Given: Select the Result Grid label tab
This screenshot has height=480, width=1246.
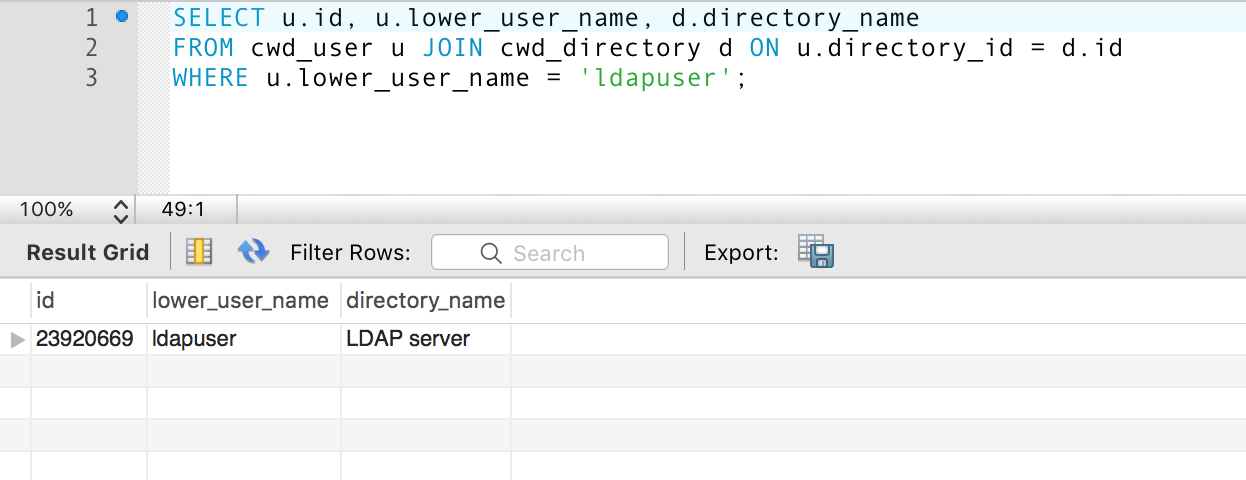Looking at the screenshot, I should (x=88, y=253).
